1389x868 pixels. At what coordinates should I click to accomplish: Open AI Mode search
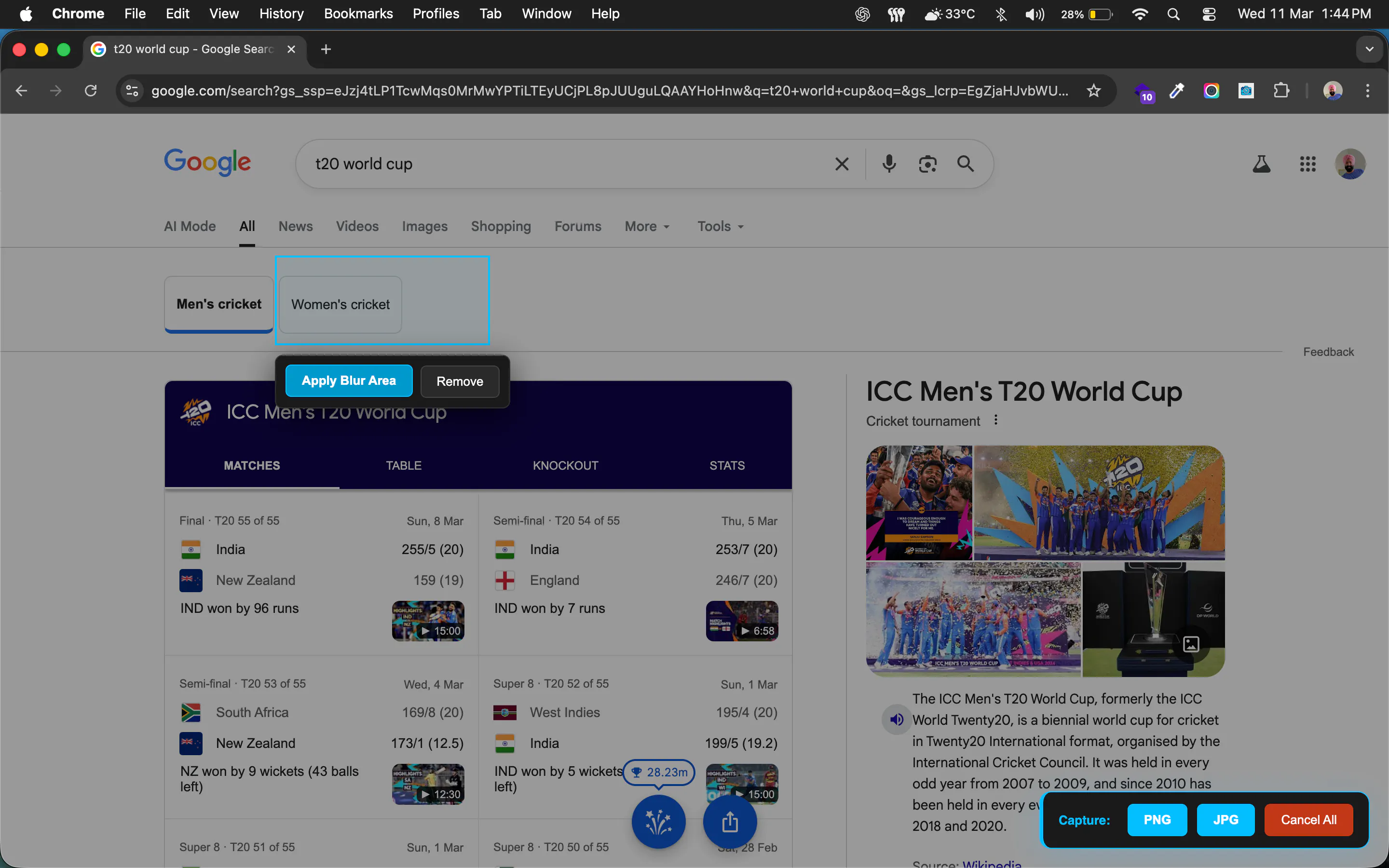click(x=190, y=227)
